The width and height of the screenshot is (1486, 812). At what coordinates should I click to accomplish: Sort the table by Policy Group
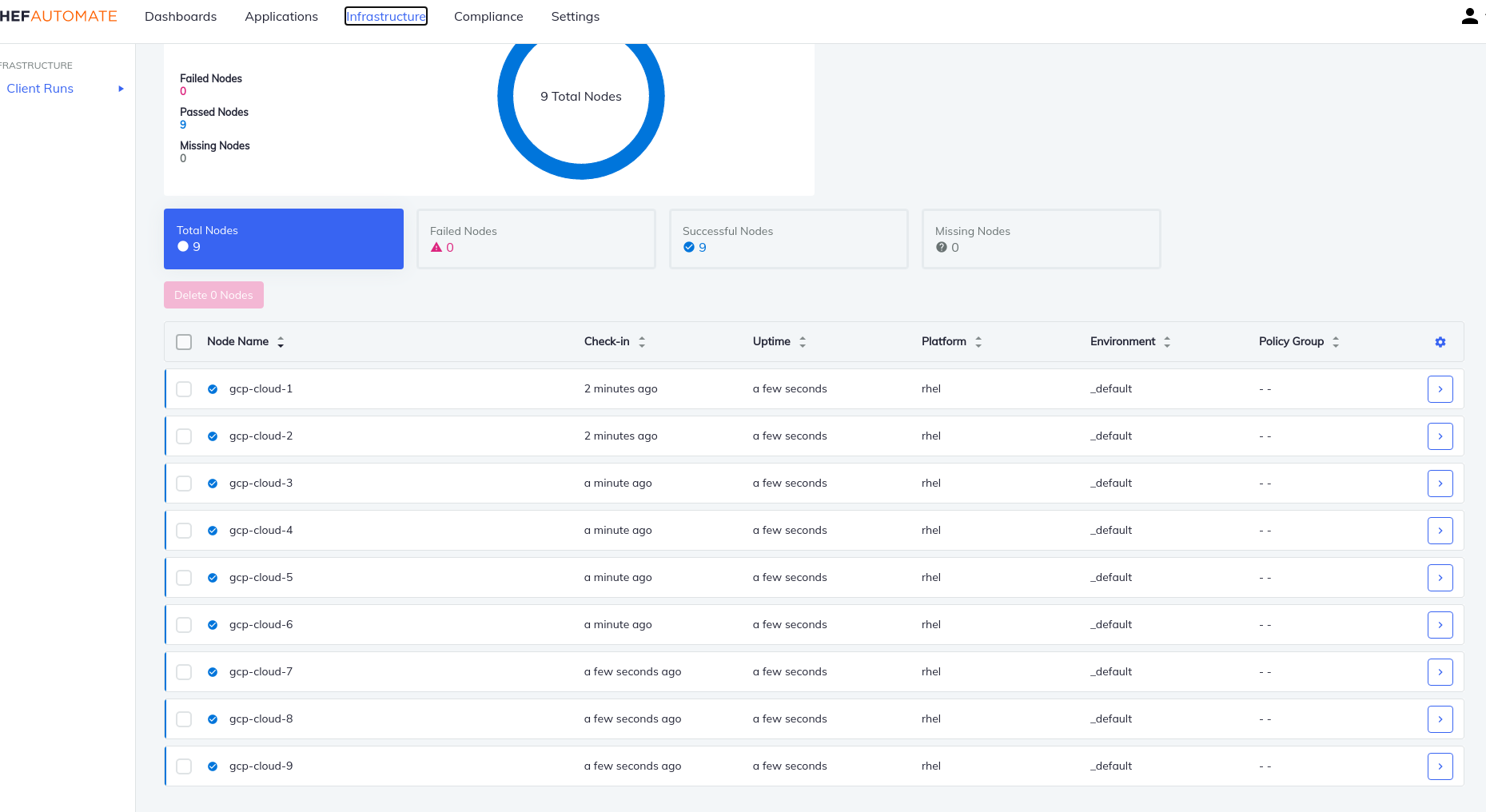[1336, 342]
